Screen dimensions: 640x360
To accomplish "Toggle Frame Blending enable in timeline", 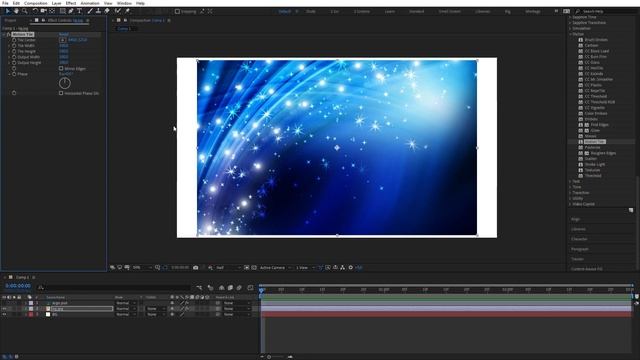I will click(230, 288).
